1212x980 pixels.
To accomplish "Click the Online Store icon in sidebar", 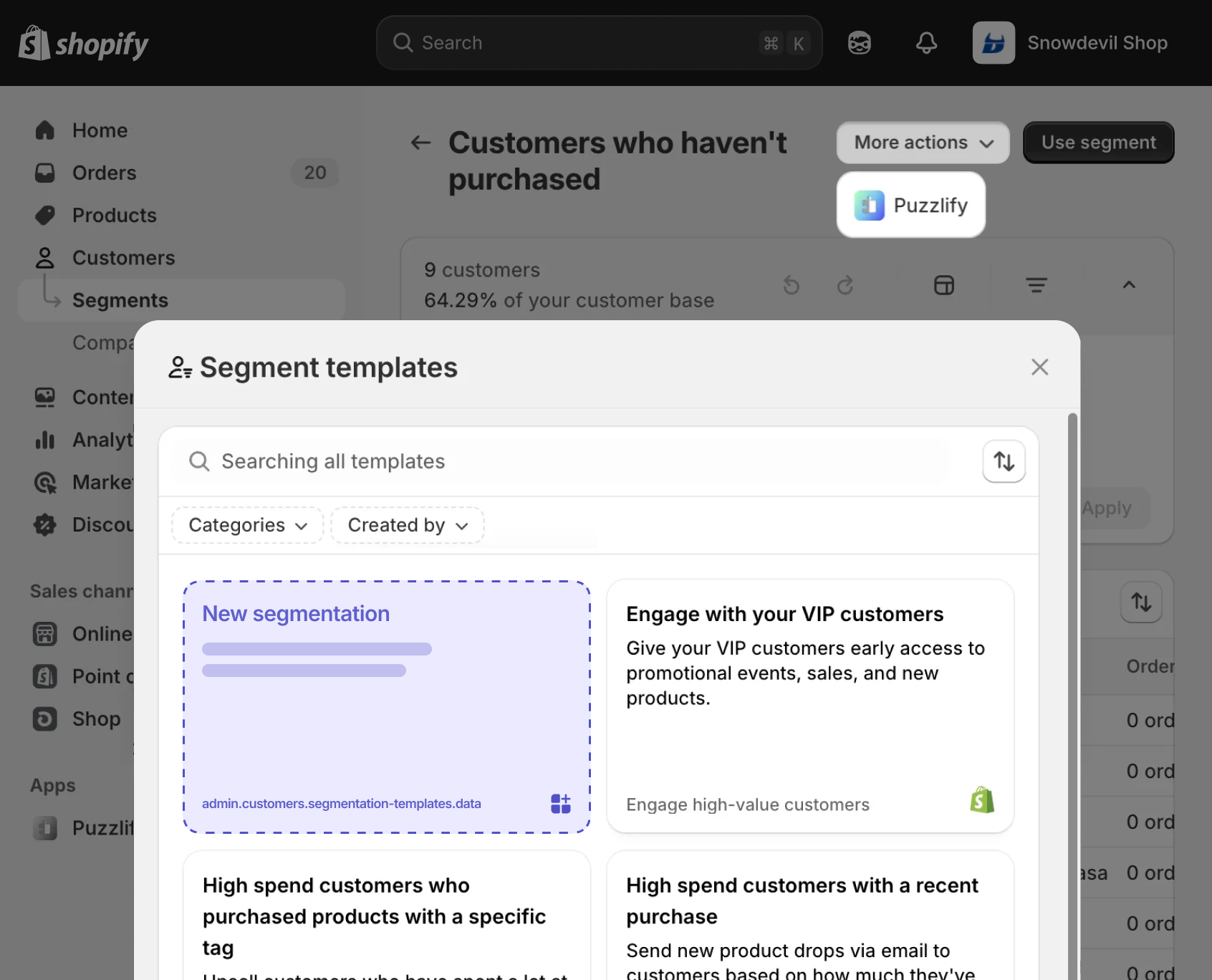I will click(x=45, y=634).
